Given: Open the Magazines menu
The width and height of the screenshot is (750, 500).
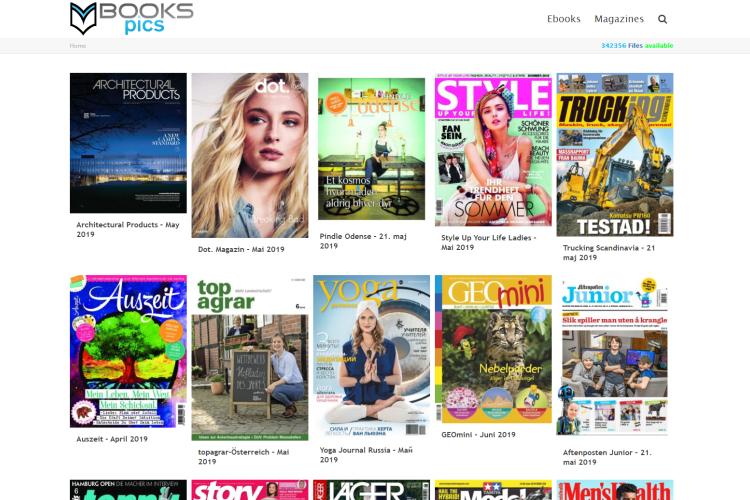Looking at the screenshot, I should tap(619, 19).
